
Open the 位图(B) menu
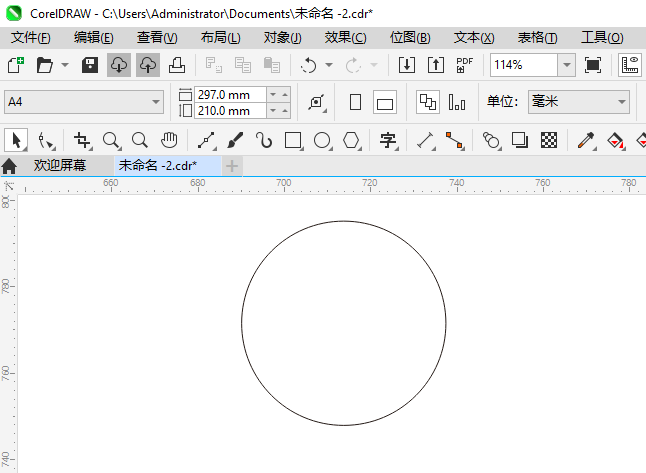pos(410,38)
